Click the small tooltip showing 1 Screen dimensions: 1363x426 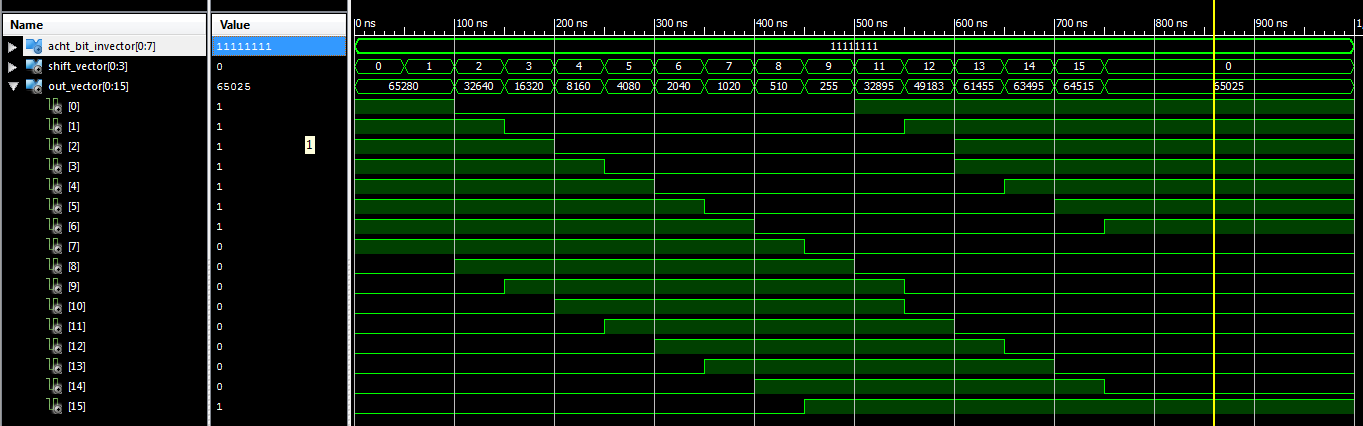[309, 146]
